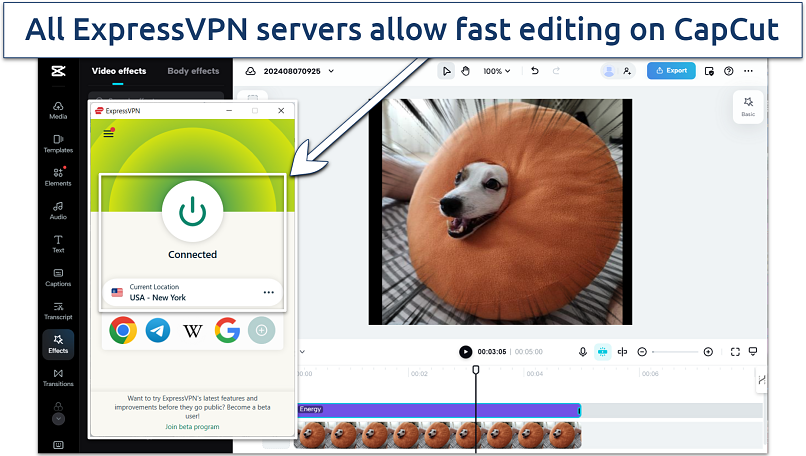
Task: Expand more sidebar items chevron
Action: [58, 418]
